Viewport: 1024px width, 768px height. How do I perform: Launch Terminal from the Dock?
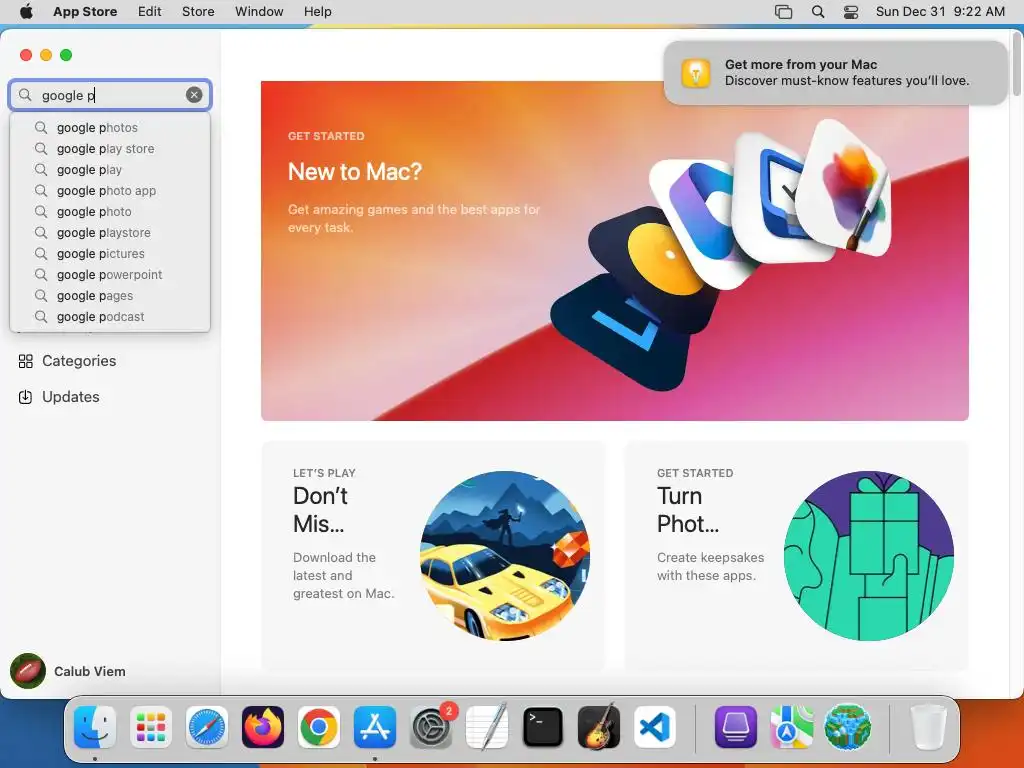543,727
